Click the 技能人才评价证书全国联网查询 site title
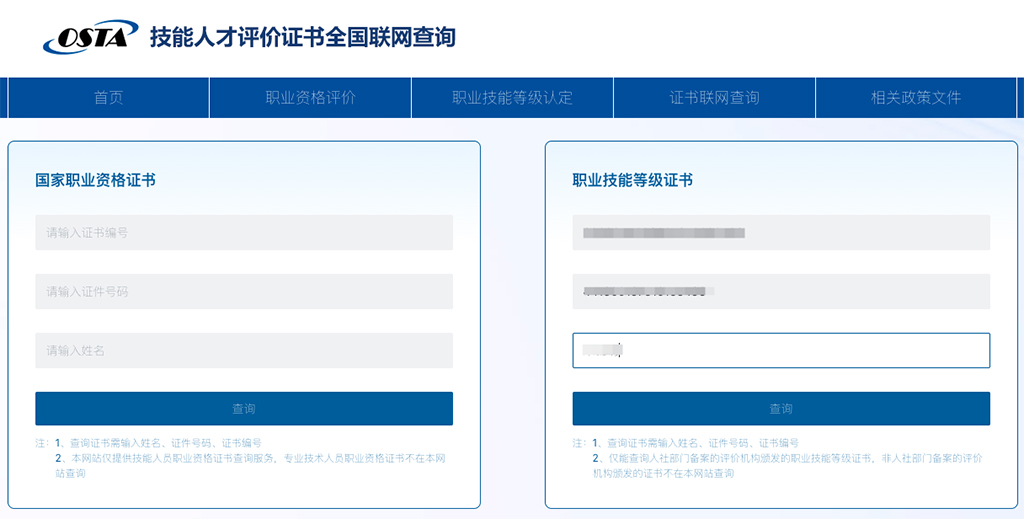1024x519 pixels. click(302, 38)
